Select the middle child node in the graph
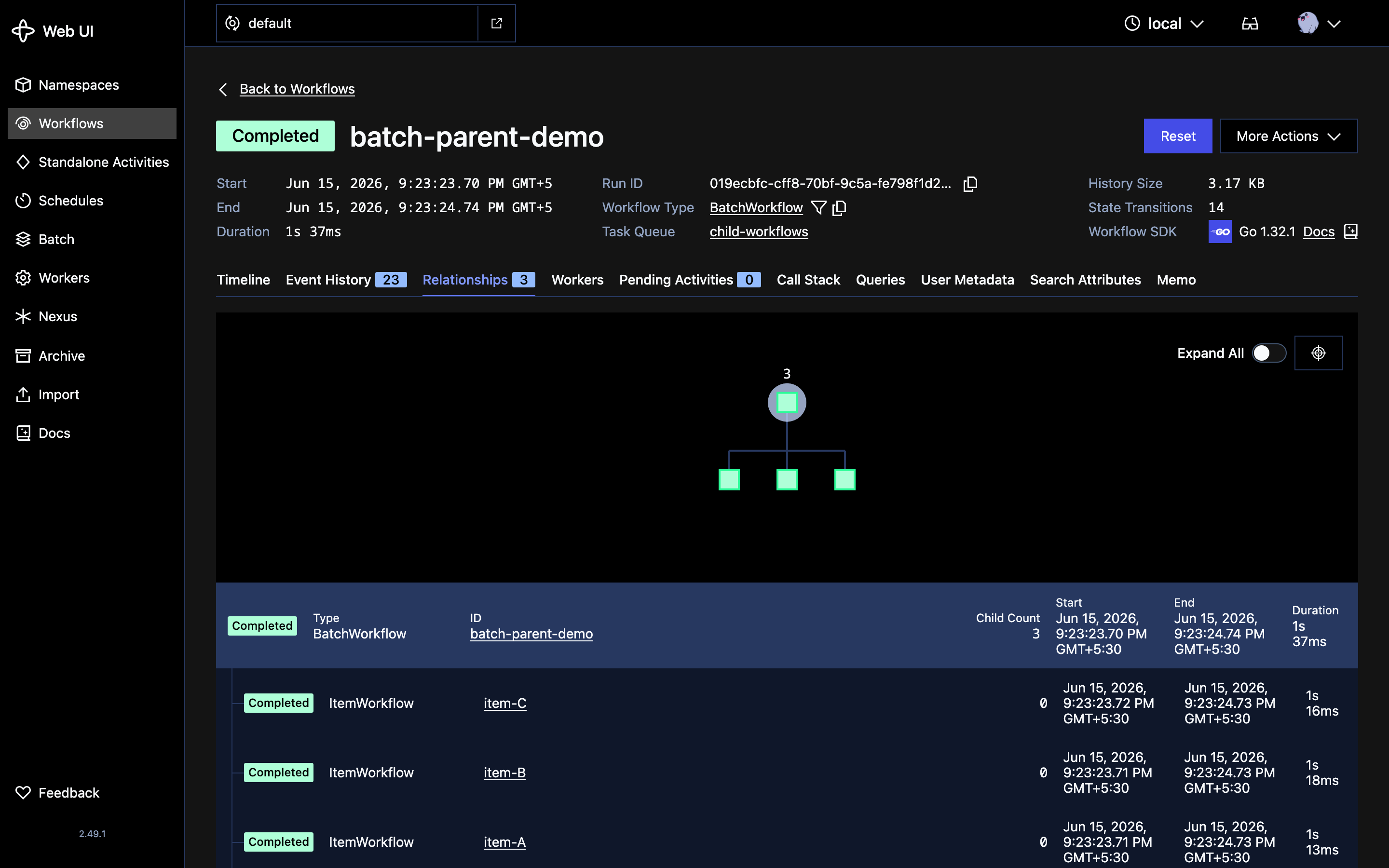 coord(787,479)
